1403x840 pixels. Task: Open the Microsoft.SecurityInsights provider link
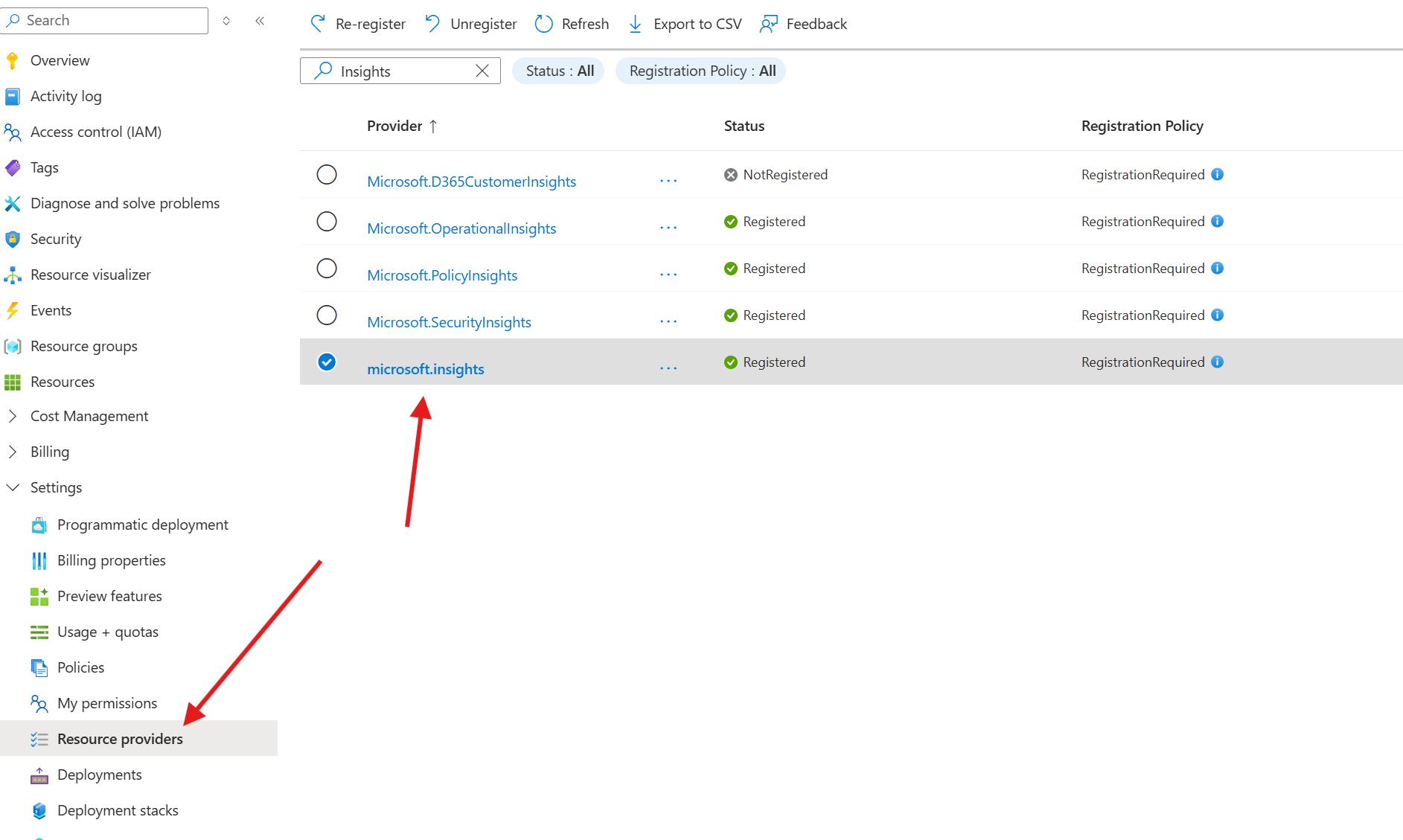pyautogui.click(x=449, y=322)
